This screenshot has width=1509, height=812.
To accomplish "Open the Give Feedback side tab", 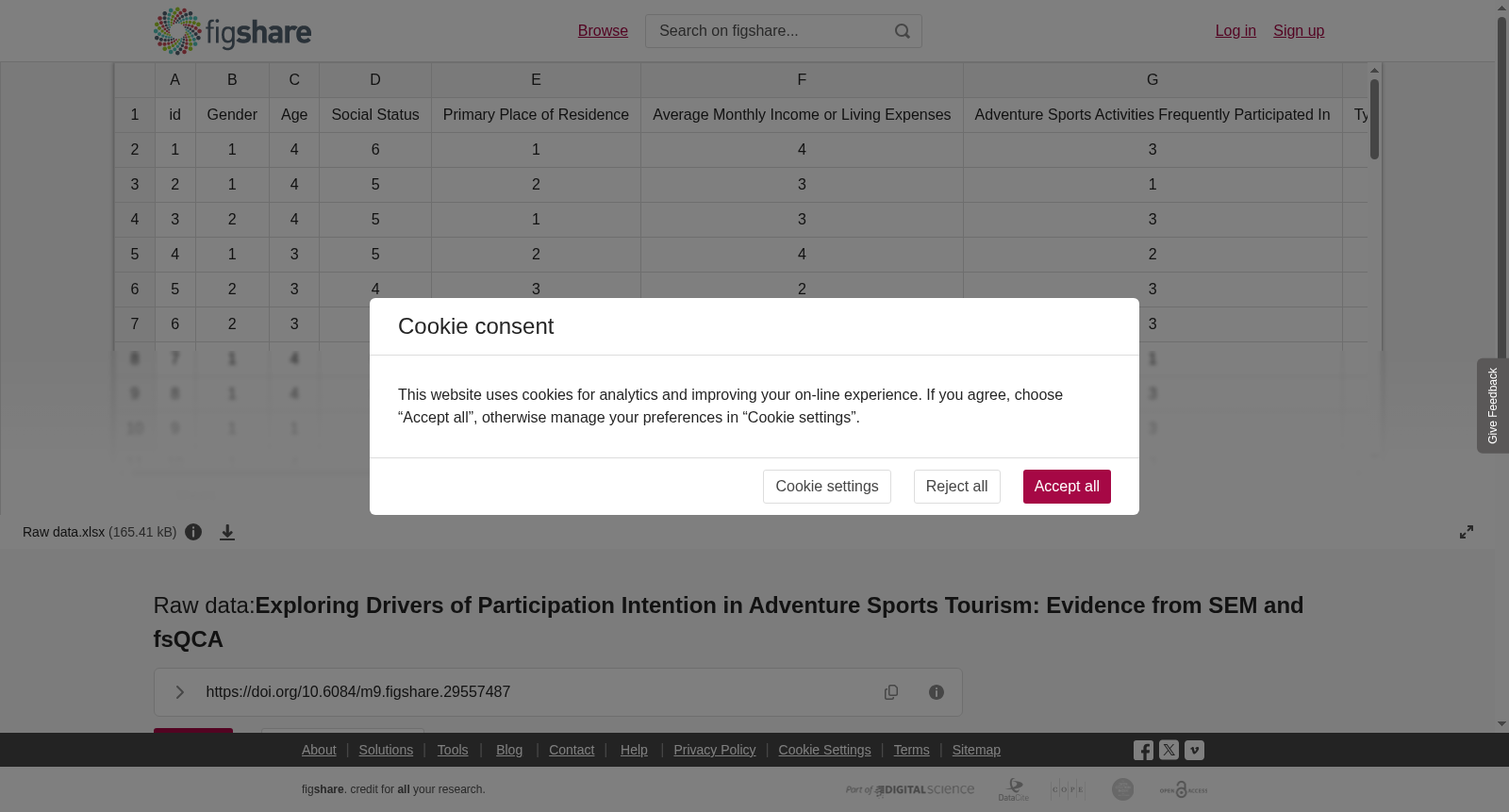I will tap(1493, 406).
